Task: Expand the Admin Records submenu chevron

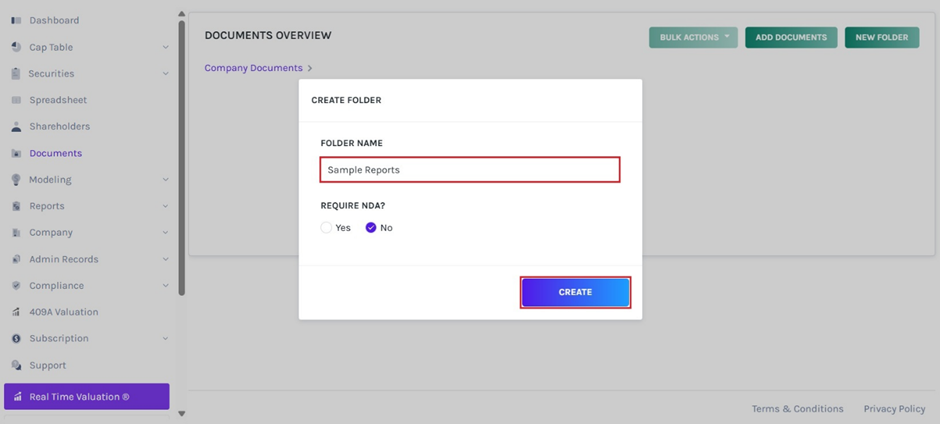Action: 165,259
